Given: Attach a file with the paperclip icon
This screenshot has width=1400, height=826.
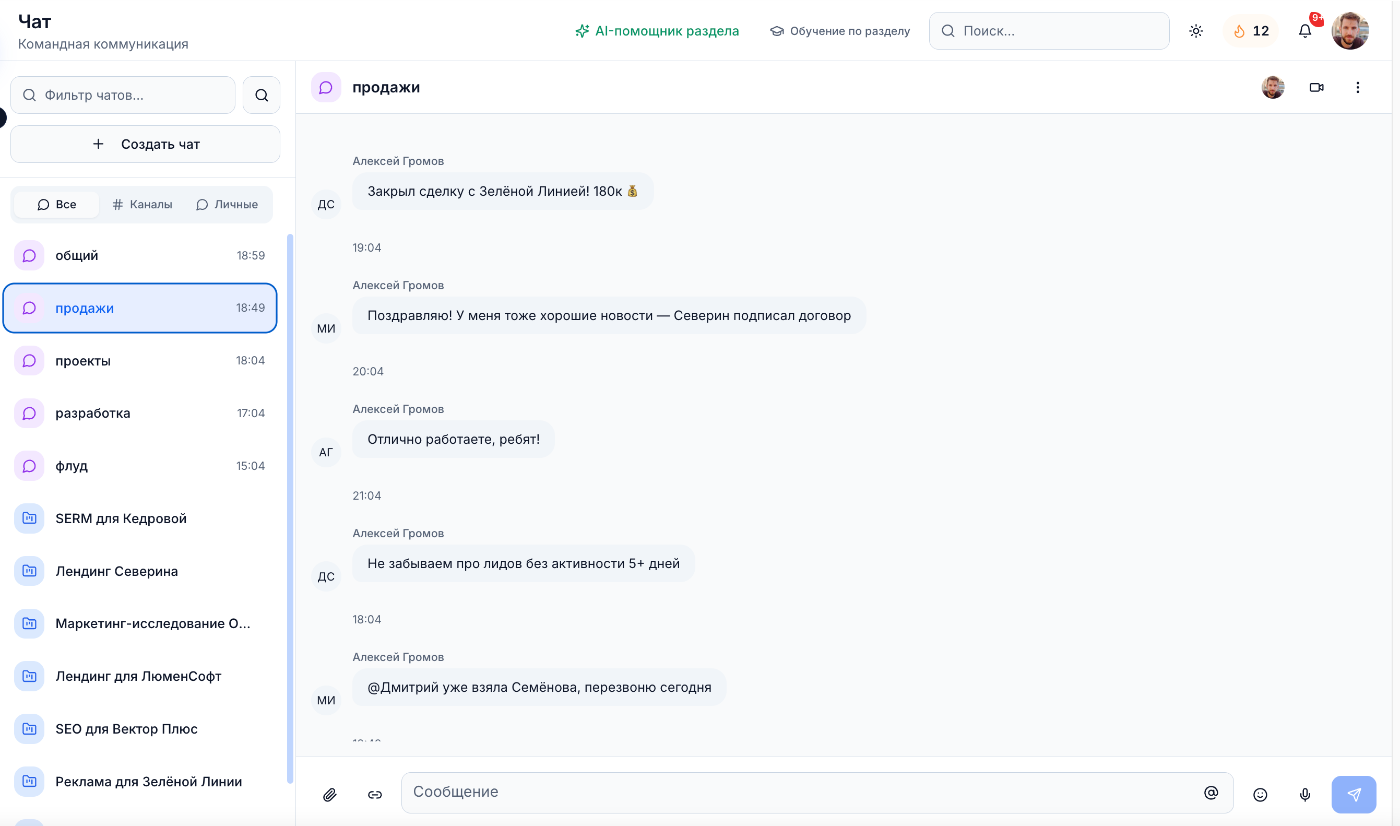Looking at the screenshot, I should coord(329,795).
